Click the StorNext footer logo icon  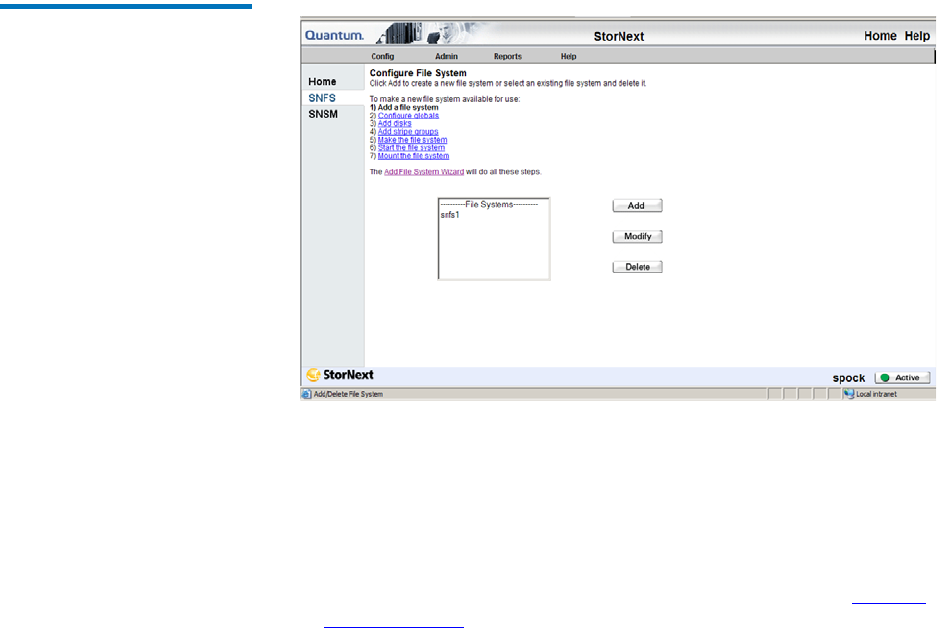[x=313, y=375]
